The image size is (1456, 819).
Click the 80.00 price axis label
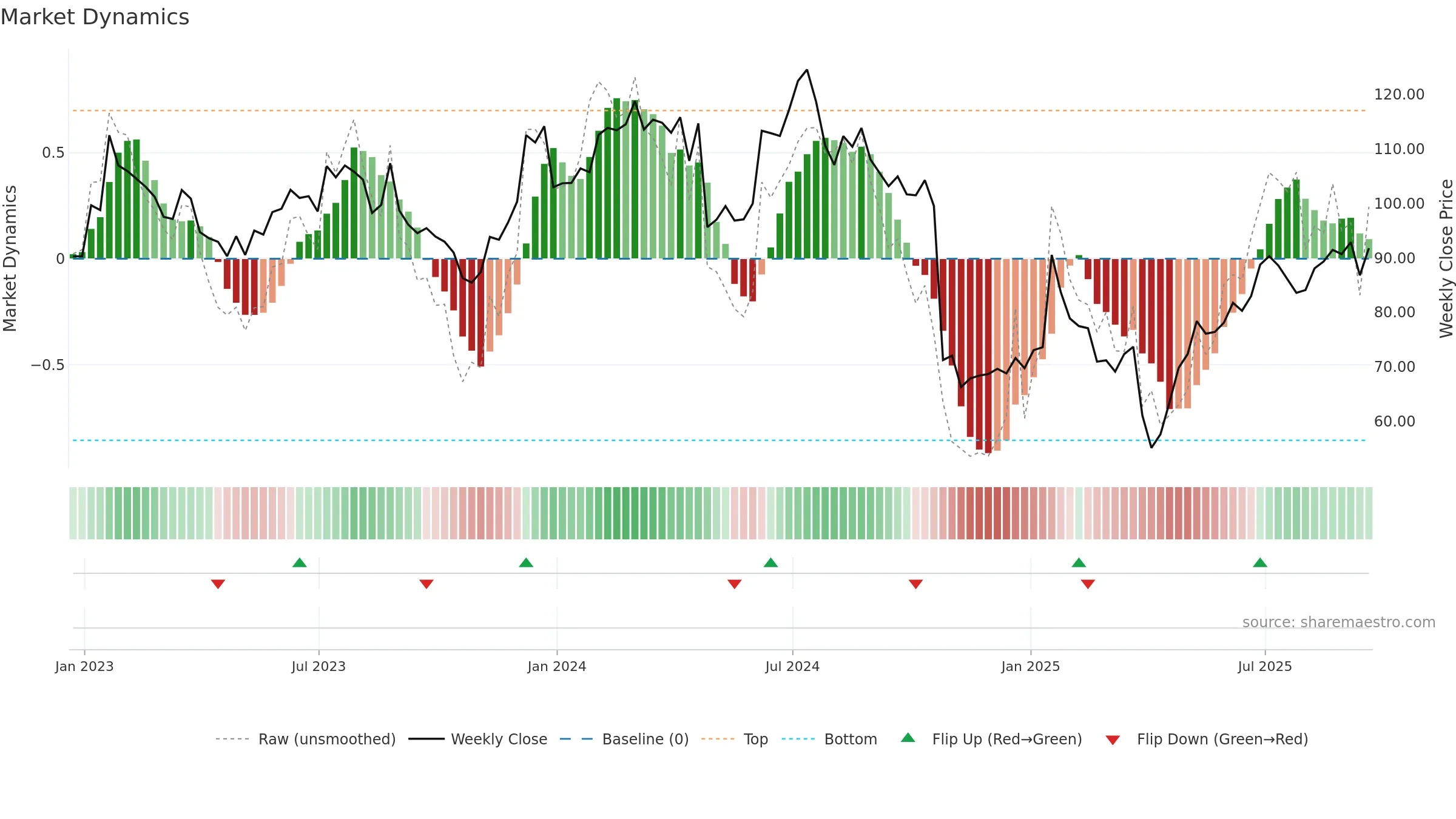(1395, 312)
